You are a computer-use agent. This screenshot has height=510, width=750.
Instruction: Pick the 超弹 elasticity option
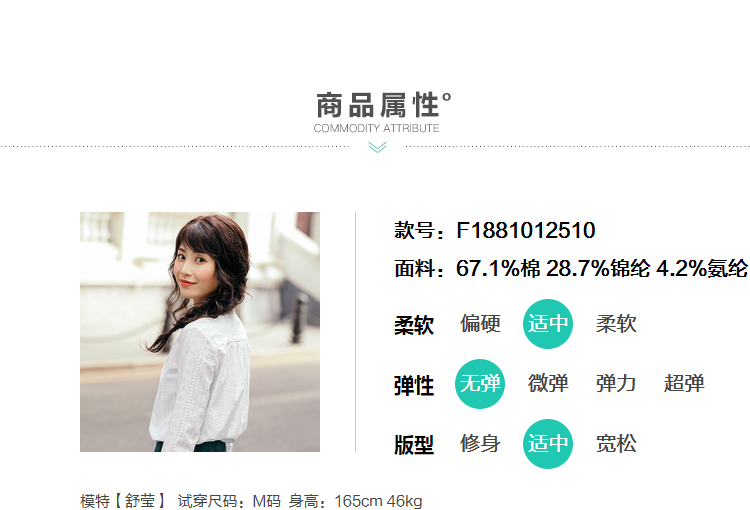684,384
